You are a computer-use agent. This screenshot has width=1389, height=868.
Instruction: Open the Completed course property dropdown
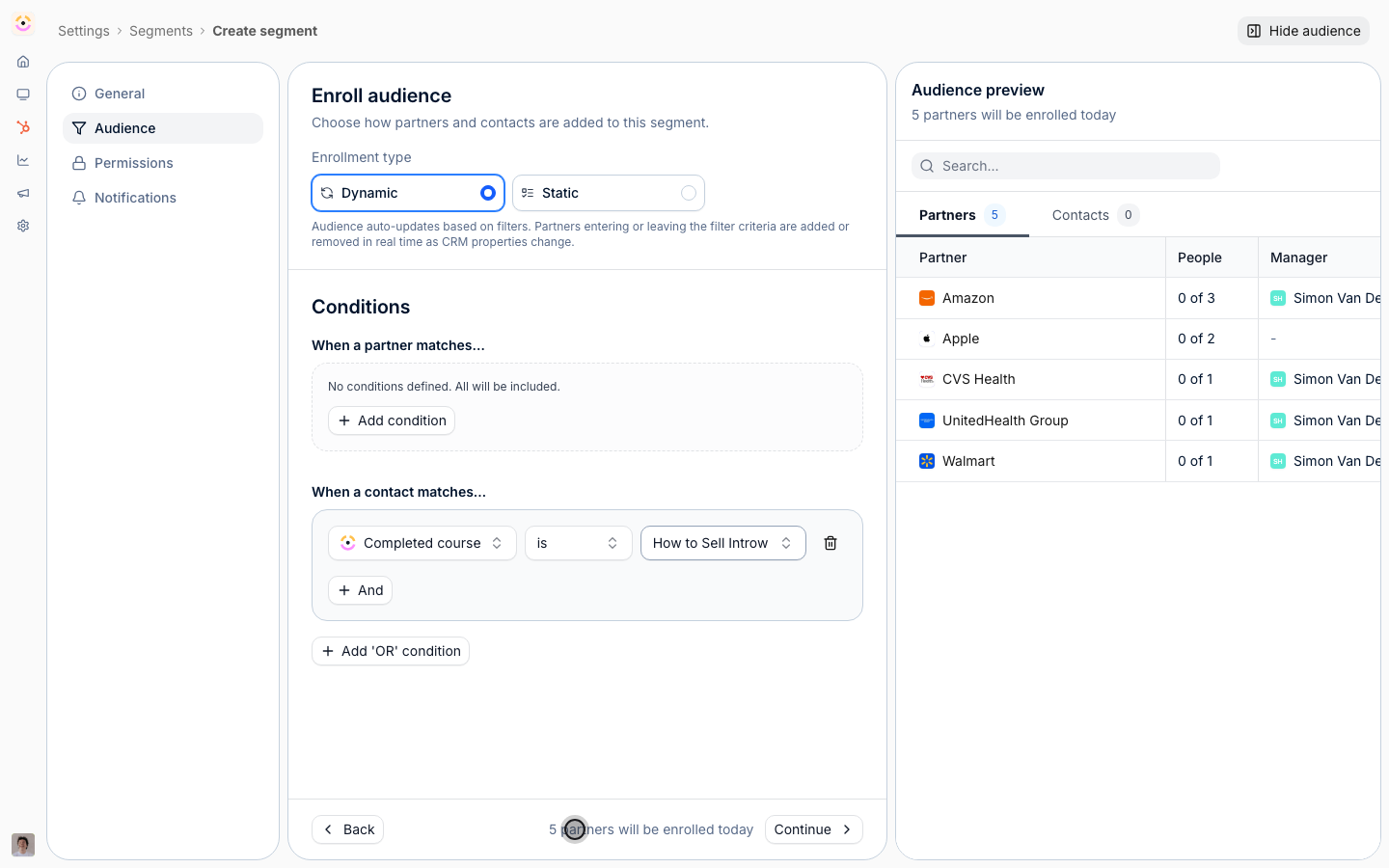click(422, 543)
